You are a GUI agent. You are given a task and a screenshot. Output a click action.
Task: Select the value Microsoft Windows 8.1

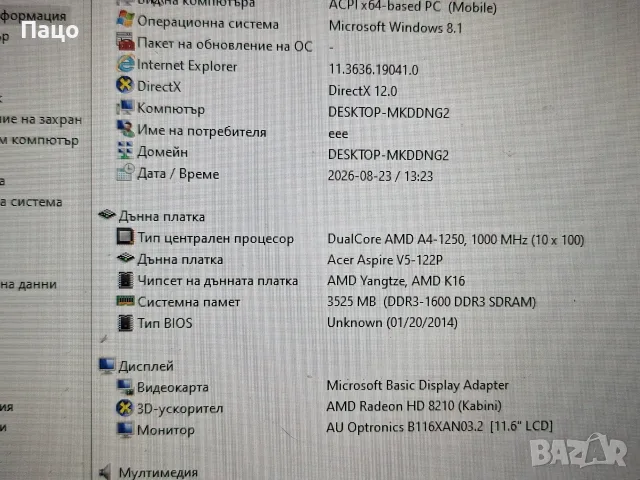click(396, 27)
